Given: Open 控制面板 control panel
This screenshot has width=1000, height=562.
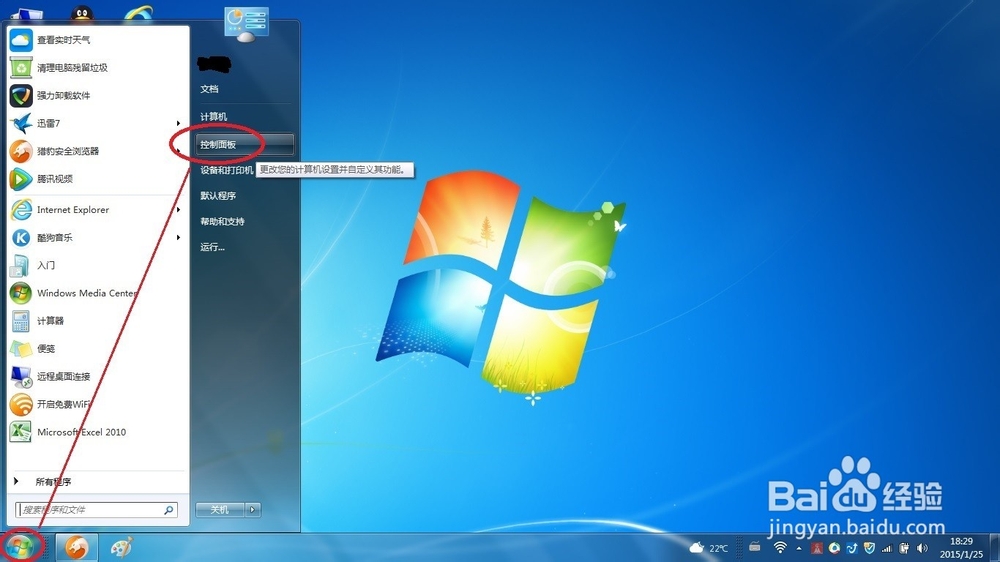Looking at the screenshot, I should (x=246, y=145).
